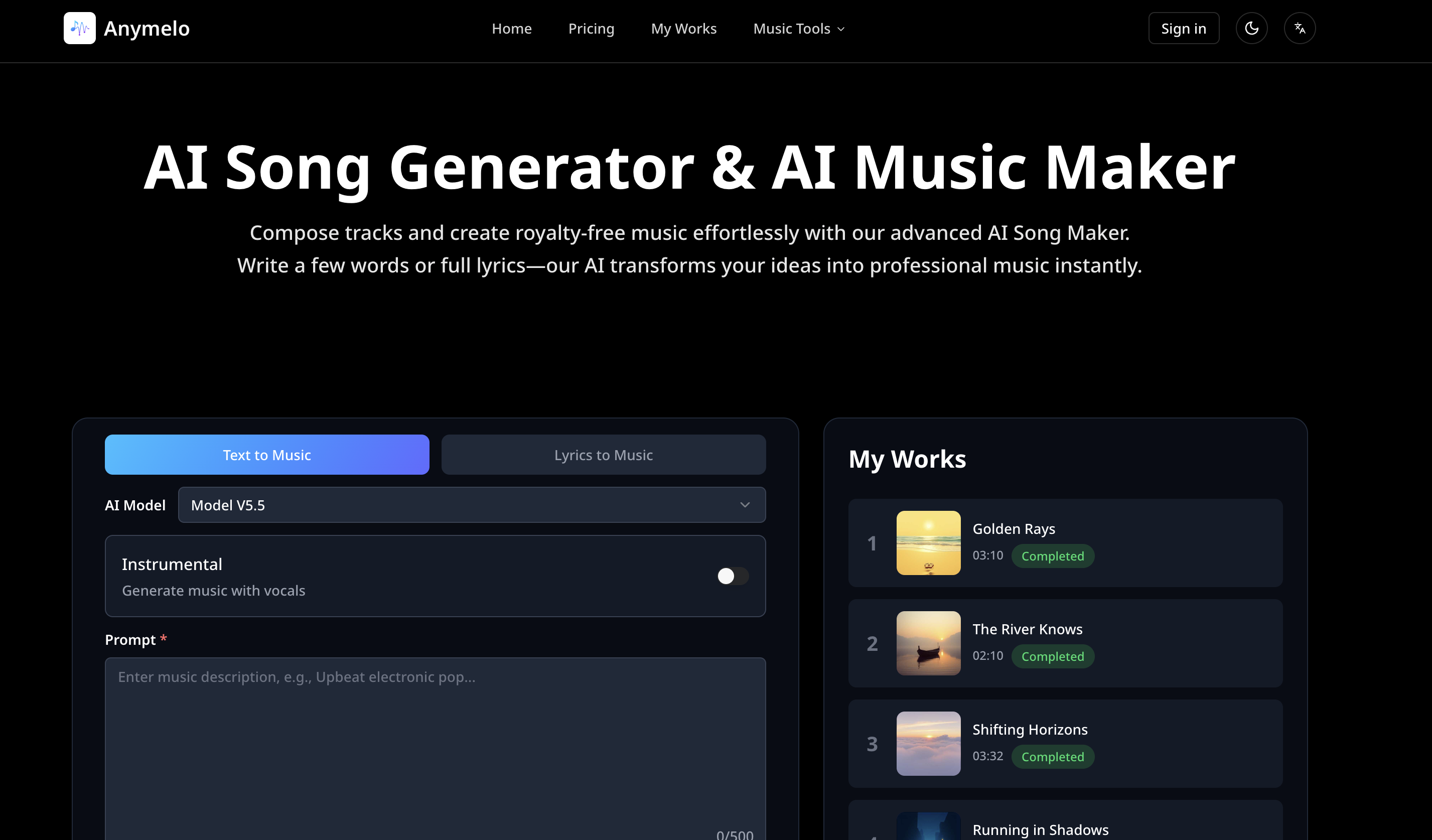Image resolution: width=1432 pixels, height=840 pixels.
Task: Open the Shifting Horizons cover thumbnail
Action: 929,743
